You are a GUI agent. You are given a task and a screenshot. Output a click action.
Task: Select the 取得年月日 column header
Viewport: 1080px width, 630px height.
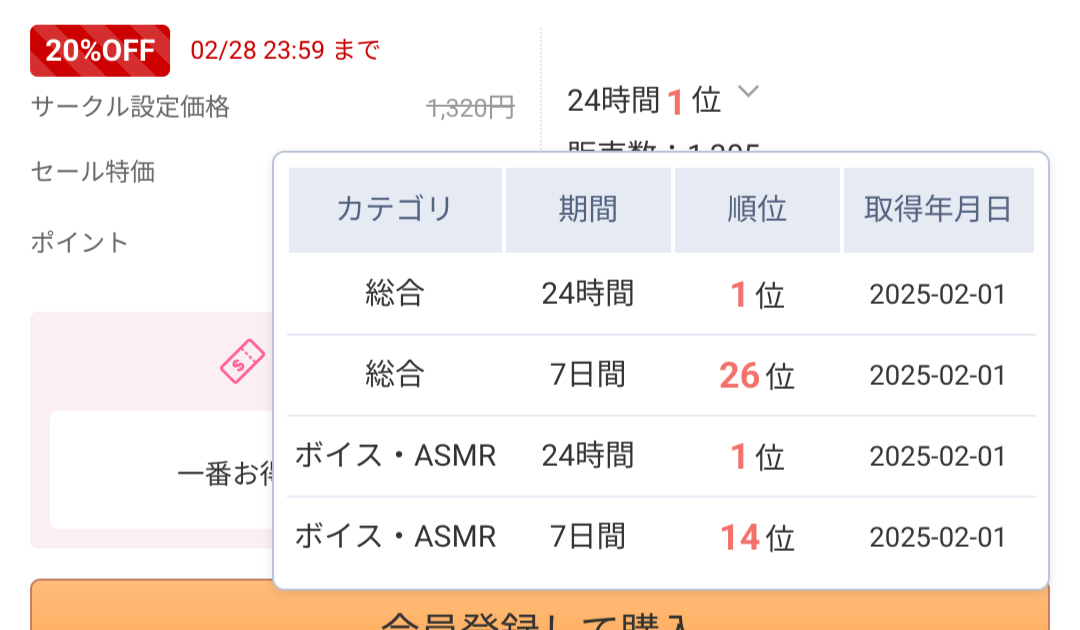click(939, 210)
